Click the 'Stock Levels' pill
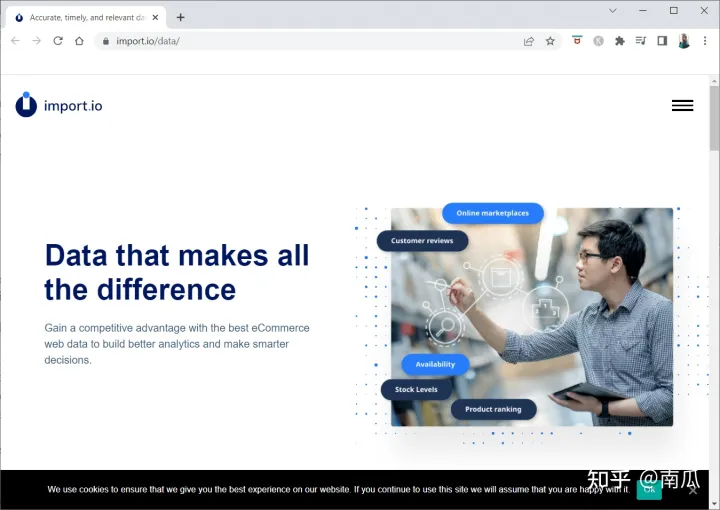 (x=416, y=390)
